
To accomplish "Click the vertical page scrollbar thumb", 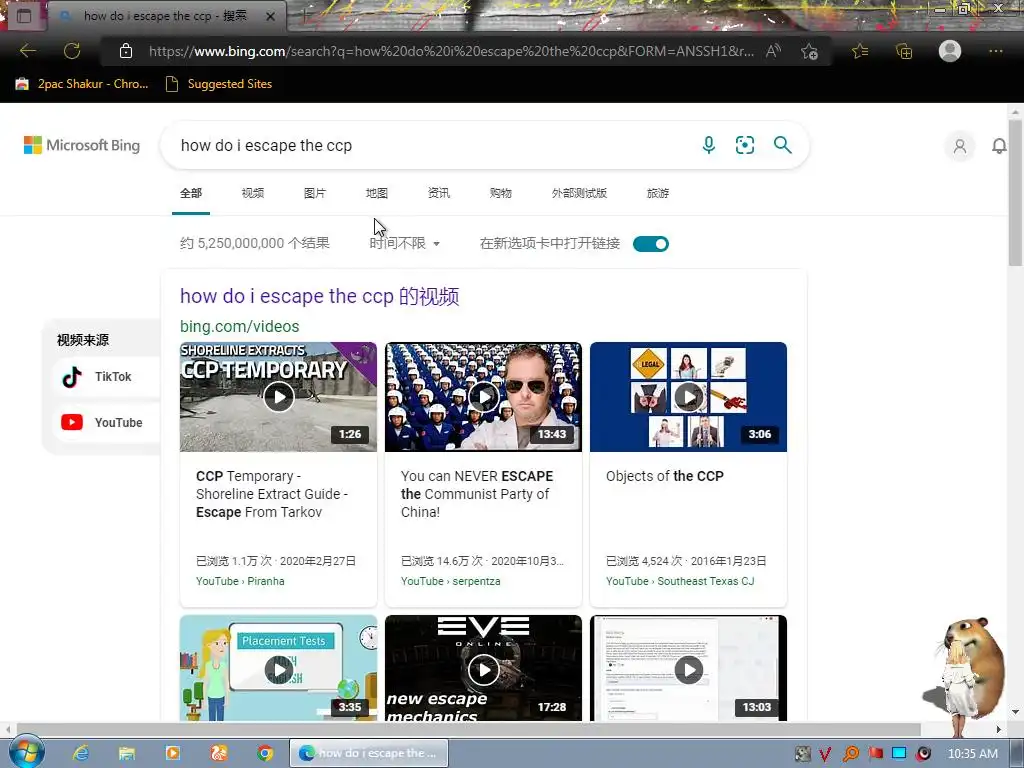I will 1015,193.
